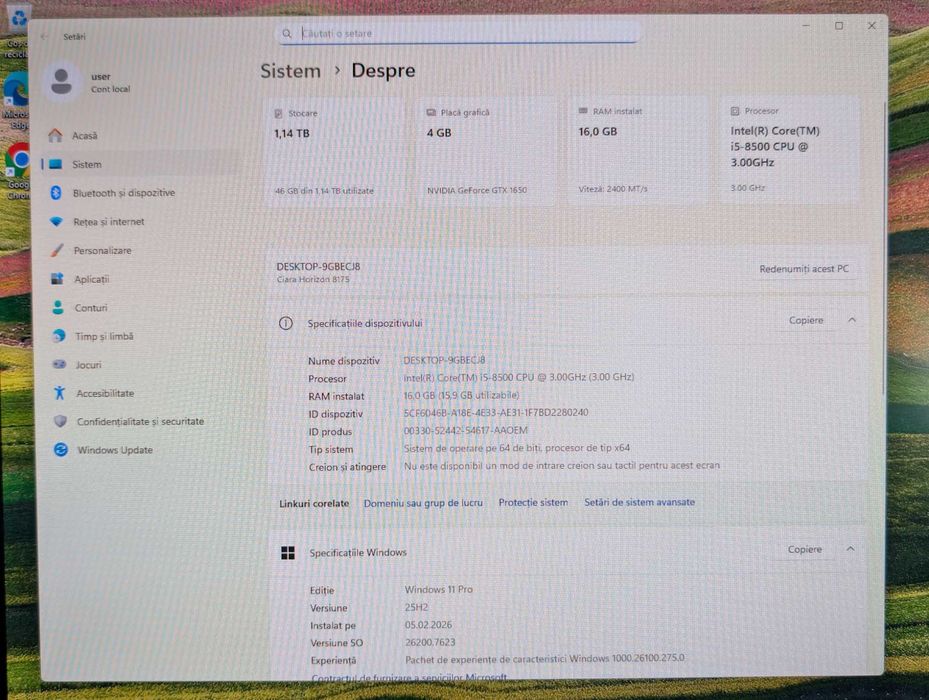
Task: Click the 16,0 GB (15,9 GB utilizabile) text
Action: (x=461, y=395)
